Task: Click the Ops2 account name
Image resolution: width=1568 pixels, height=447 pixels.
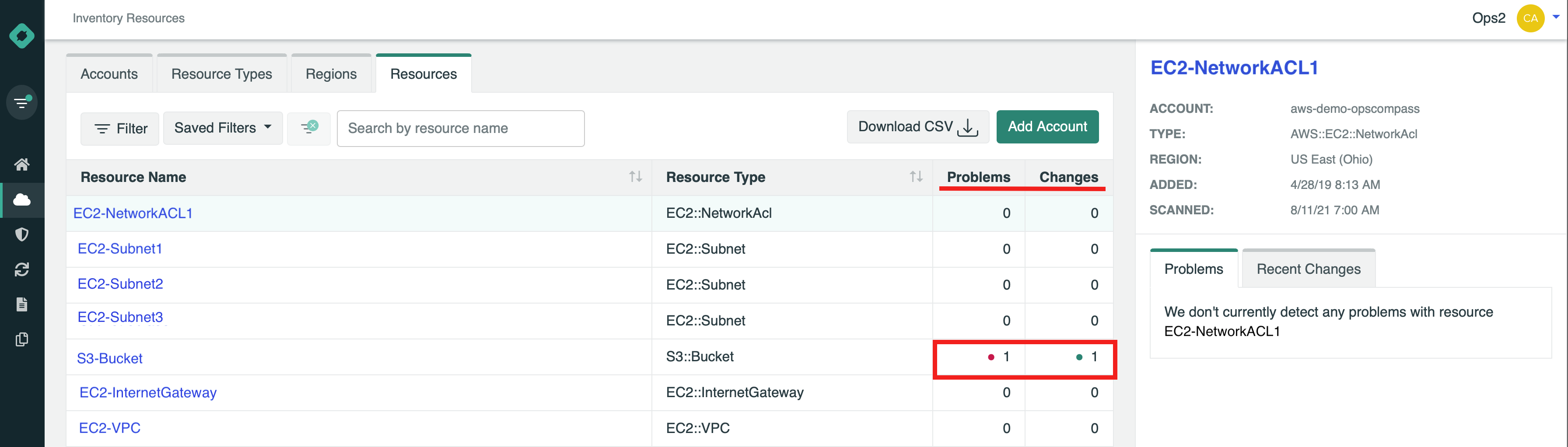Action: coord(1488,18)
